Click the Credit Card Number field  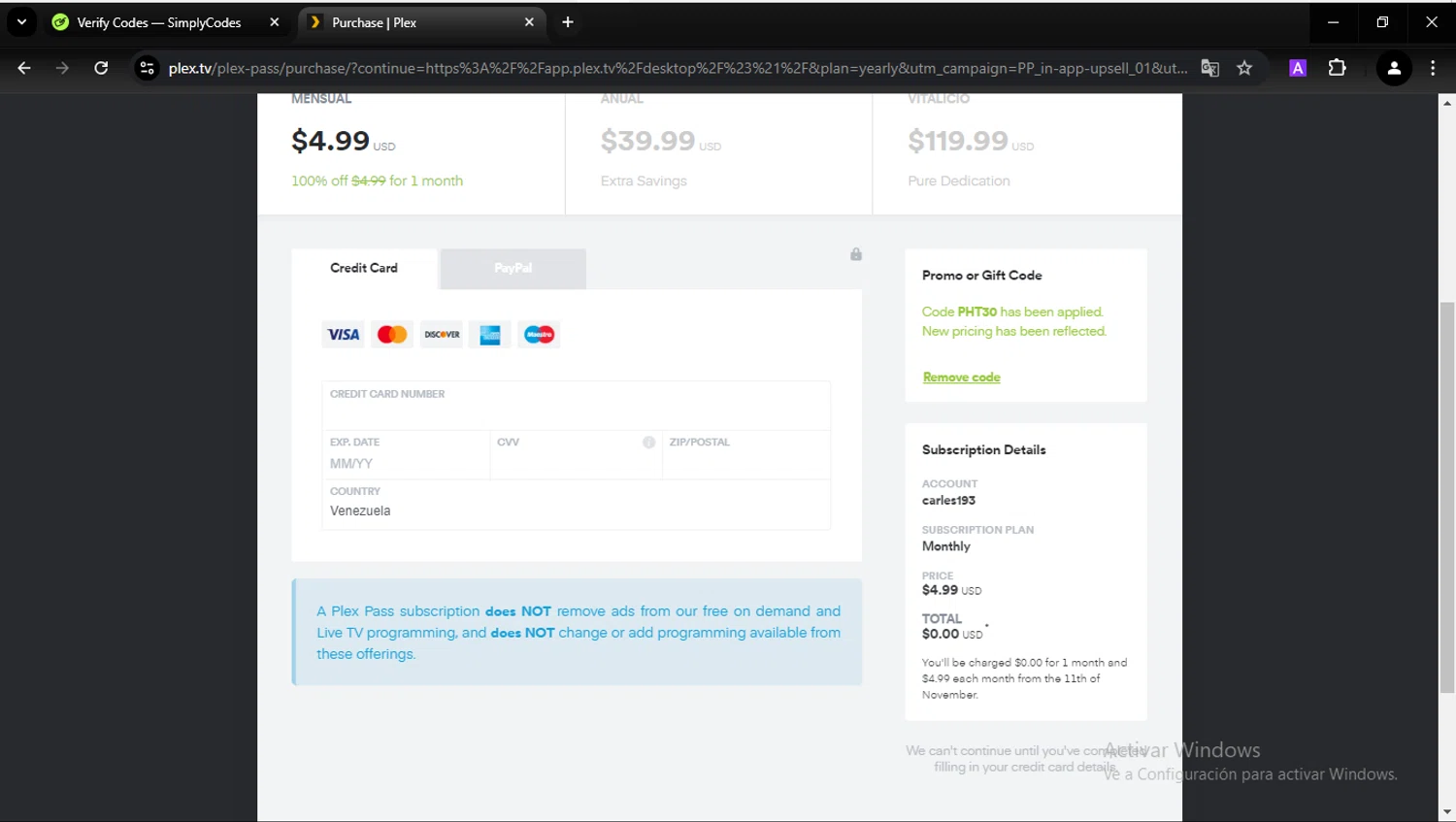click(x=576, y=412)
